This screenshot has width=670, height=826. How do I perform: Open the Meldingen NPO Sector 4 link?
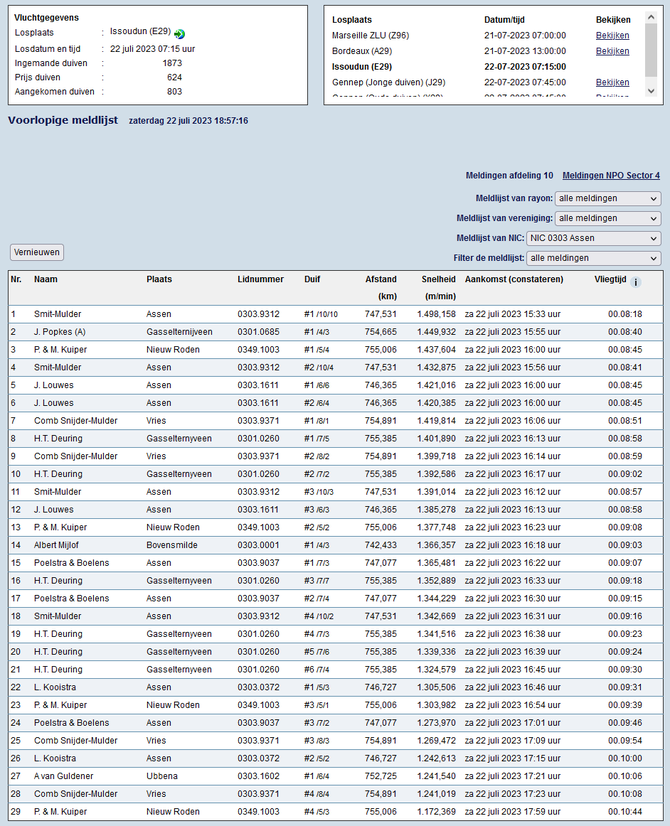pyautogui.click(x=611, y=175)
